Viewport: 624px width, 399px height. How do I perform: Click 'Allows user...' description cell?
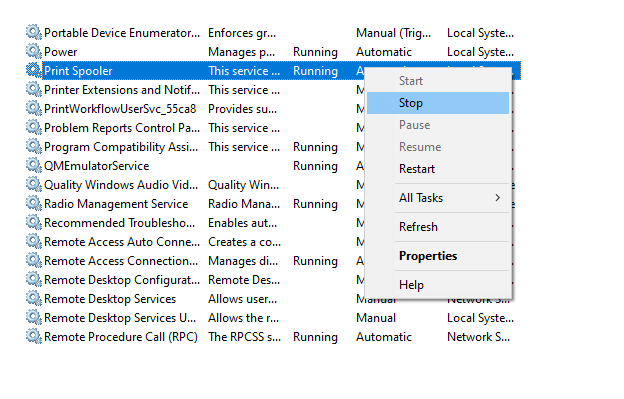[x=242, y=299]
